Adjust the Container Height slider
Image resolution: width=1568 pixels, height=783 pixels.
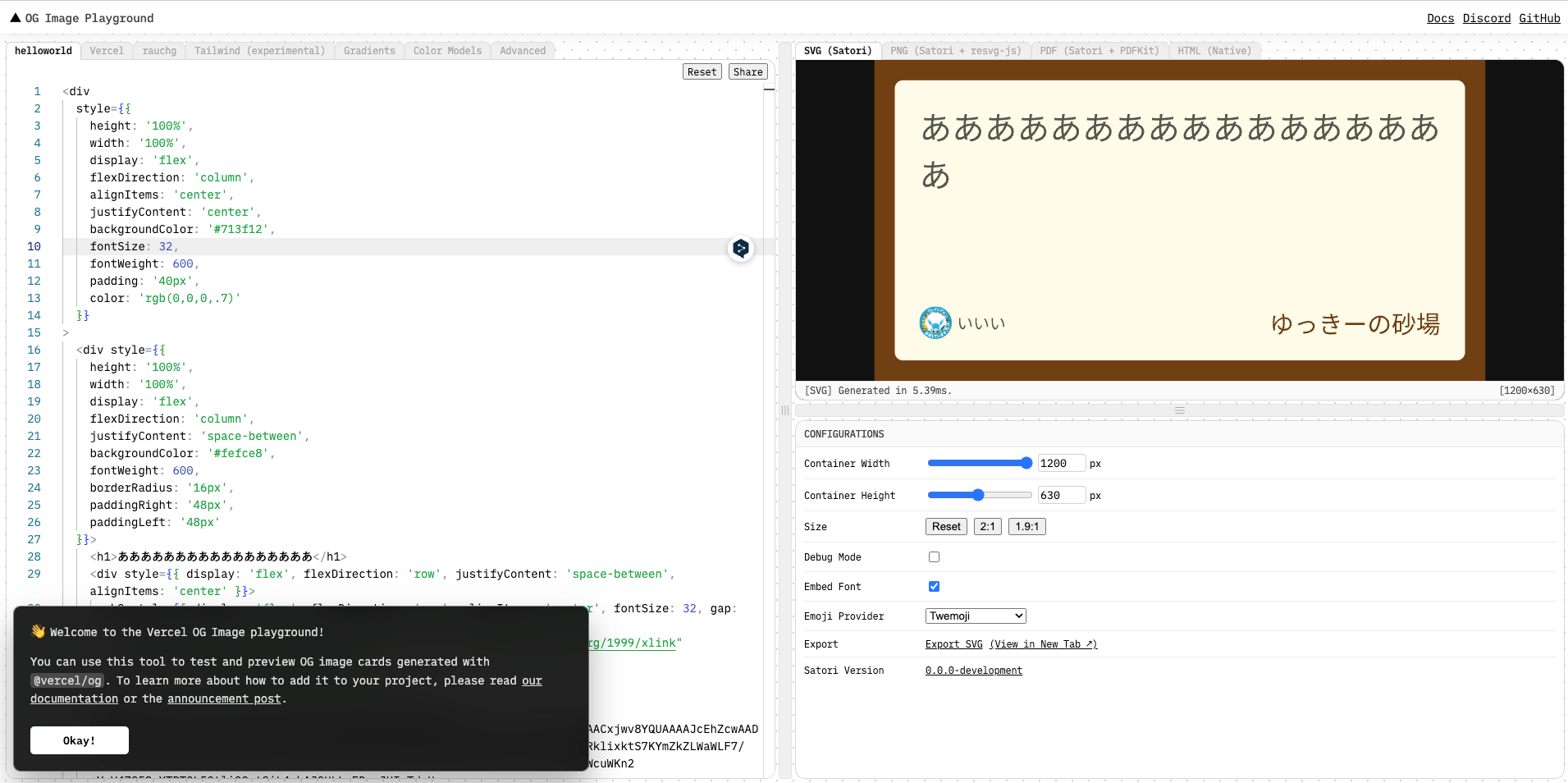tap(978, 495)
